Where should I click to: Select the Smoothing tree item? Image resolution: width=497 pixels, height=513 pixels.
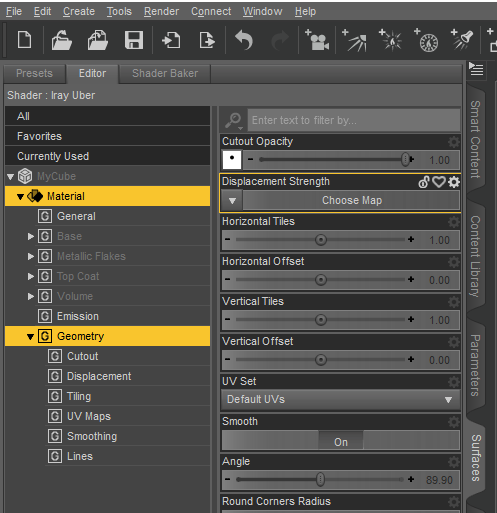click(92, 436)
